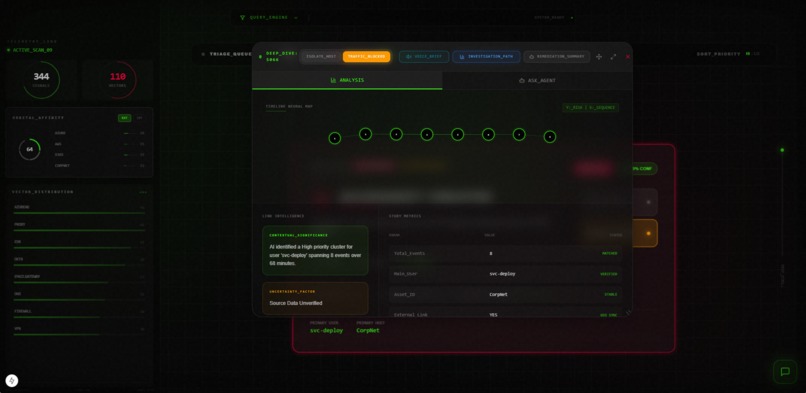The image size is (806, 393).
Task: Click the chart icon in INVESTIGATION_PATH button
Action: pyautogui.click(x=462, y=57)
